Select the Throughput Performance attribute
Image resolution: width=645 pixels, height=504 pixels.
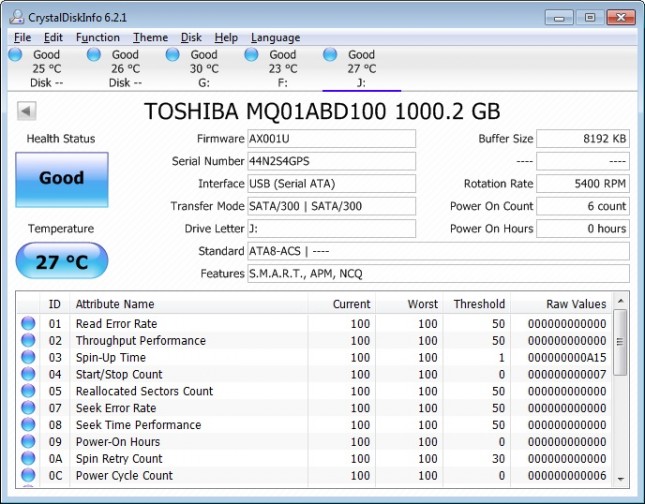[x=141, y=341]
